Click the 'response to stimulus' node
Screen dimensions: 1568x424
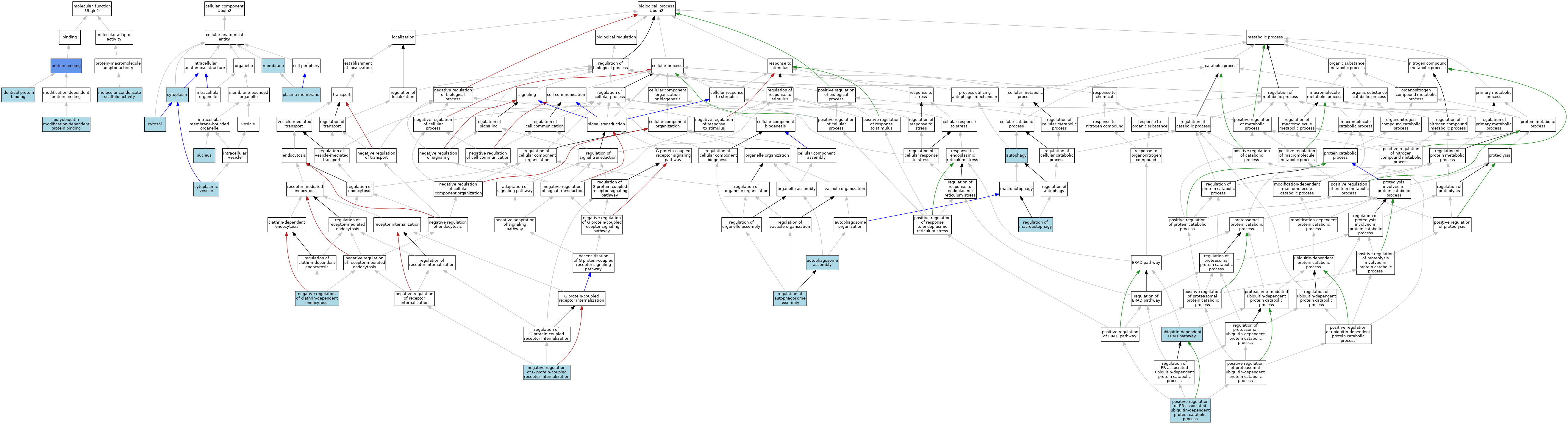pyautogui.click(x=780, y=66)
